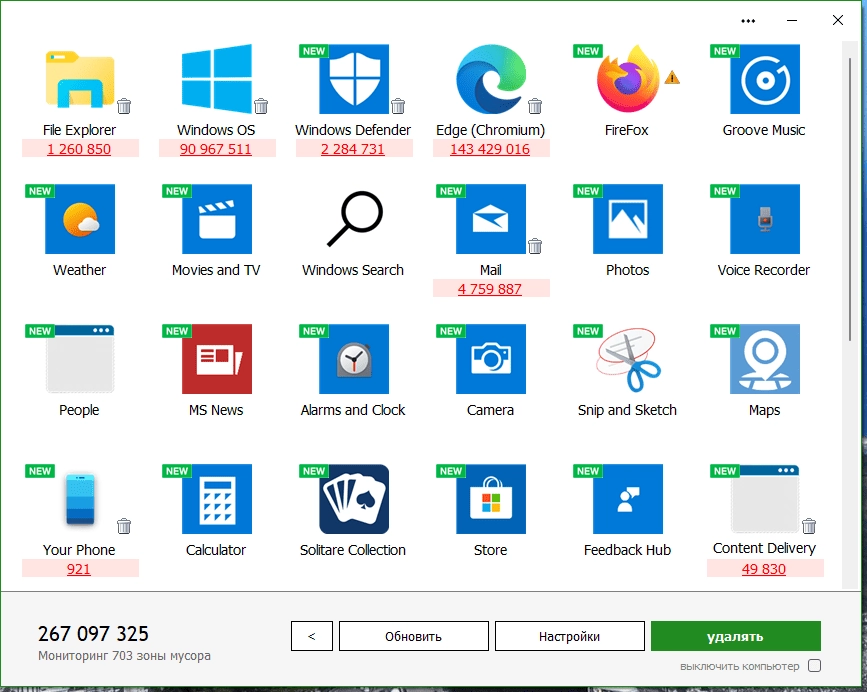The image size is (867, 692).
Task: Click the green удалять button
Action: pyautogui.click(x=735, y=636)
